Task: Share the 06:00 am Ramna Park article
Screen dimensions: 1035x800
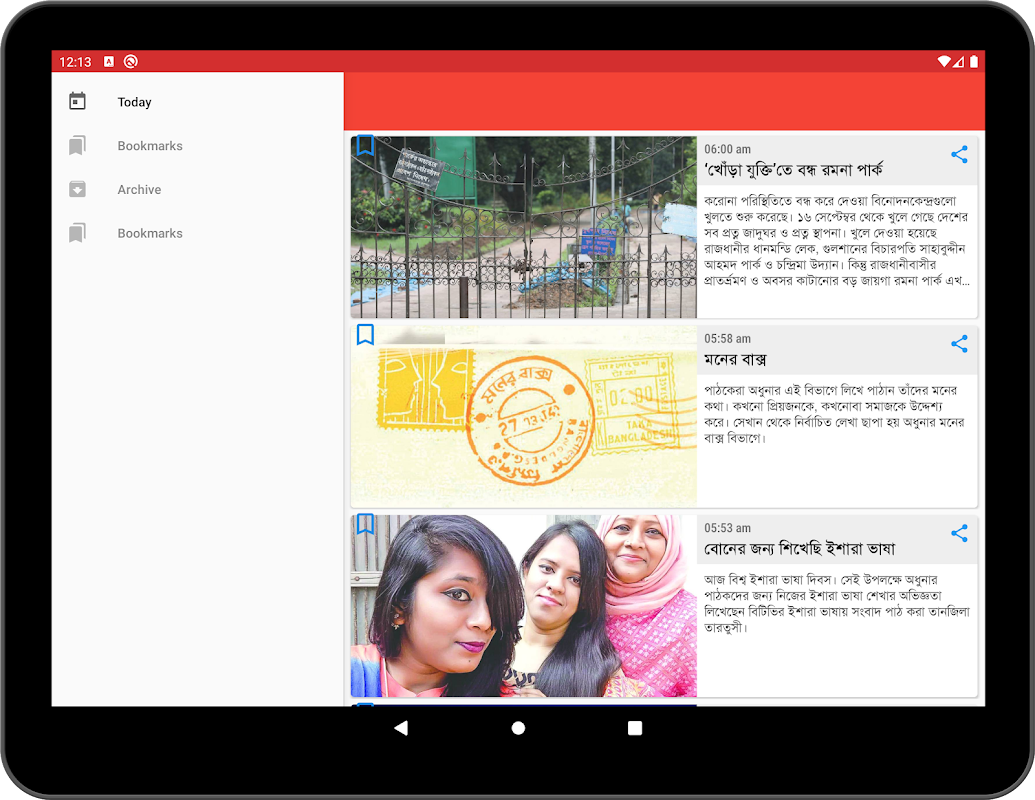Action: pos(959,154)
